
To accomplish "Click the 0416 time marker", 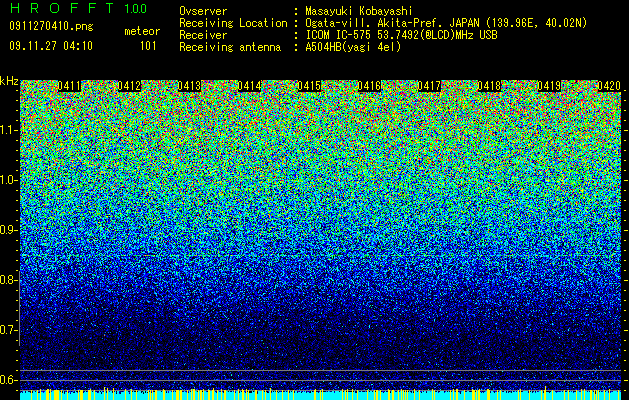I will tap(369, 86).
